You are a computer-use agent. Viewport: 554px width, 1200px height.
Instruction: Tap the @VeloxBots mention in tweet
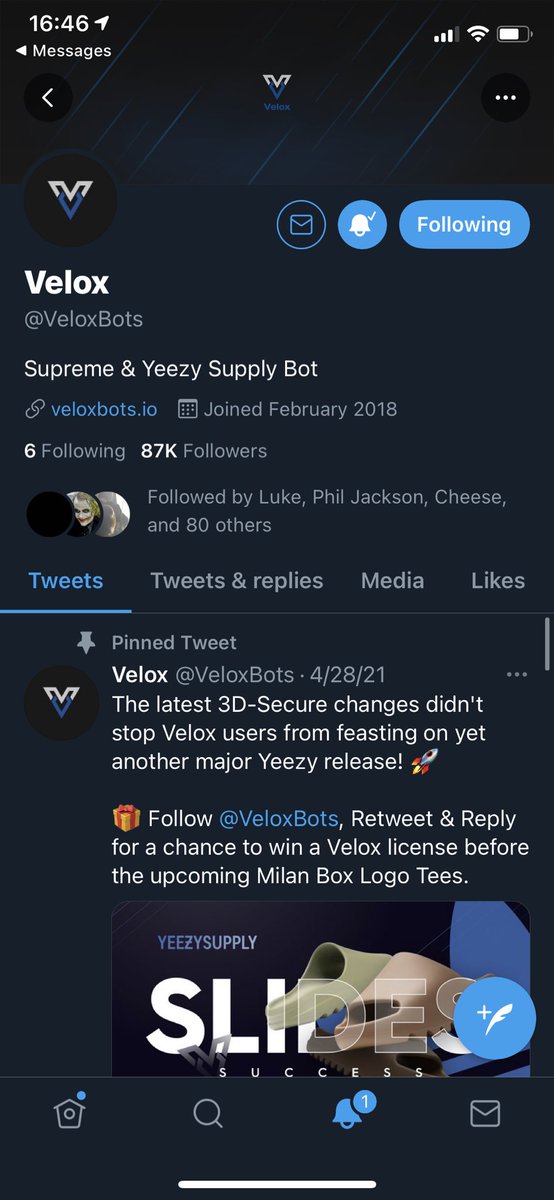click(280, 818)
